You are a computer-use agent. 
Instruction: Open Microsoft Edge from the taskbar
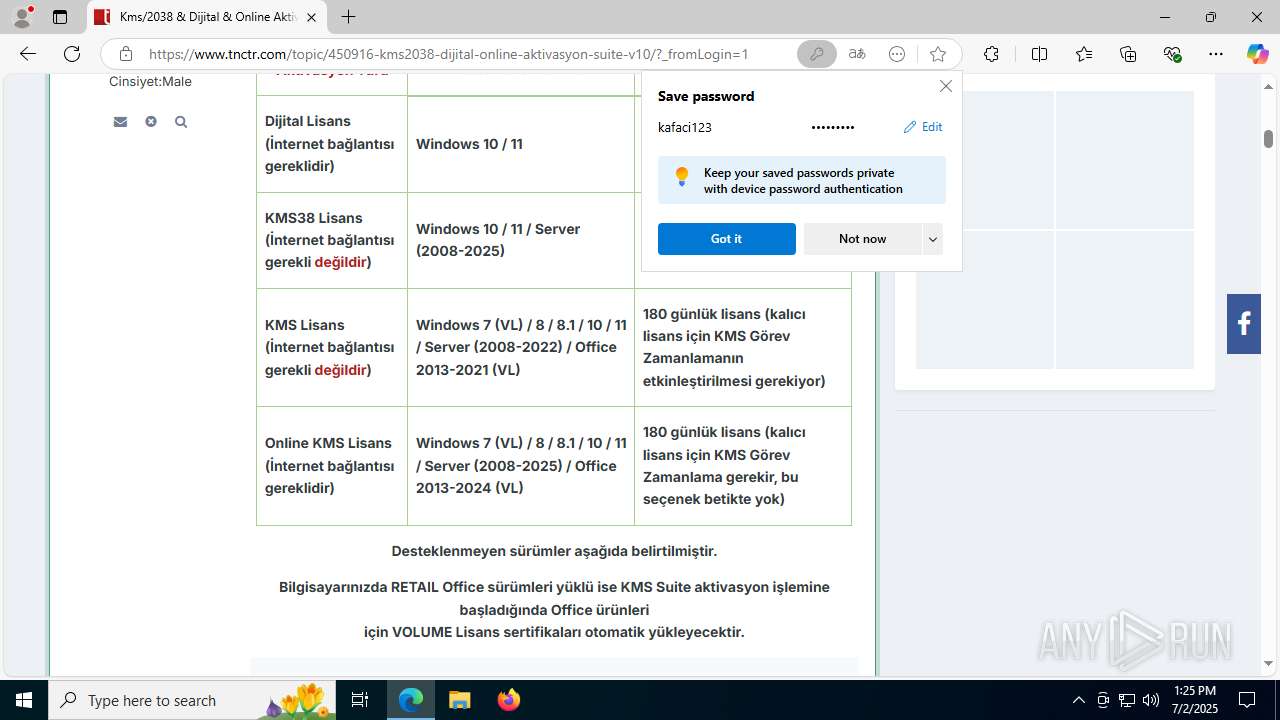point(411,700)
